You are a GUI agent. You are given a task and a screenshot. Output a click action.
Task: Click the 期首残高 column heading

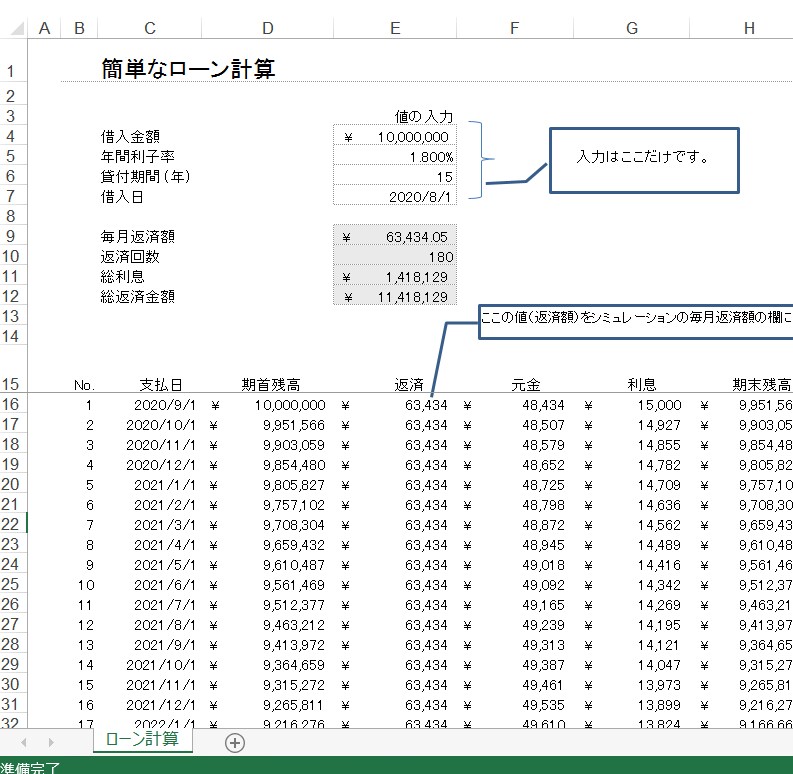pos(271,384)
